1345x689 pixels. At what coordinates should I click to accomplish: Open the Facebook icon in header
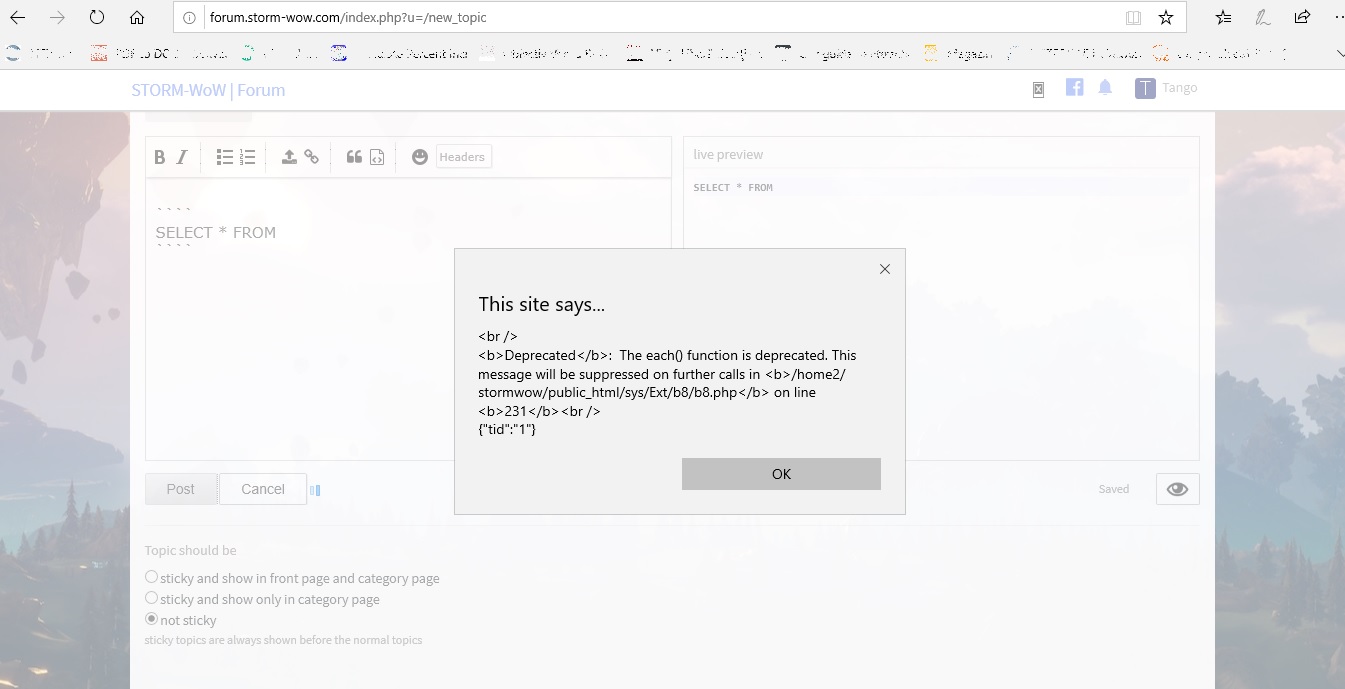[1074, 87]
